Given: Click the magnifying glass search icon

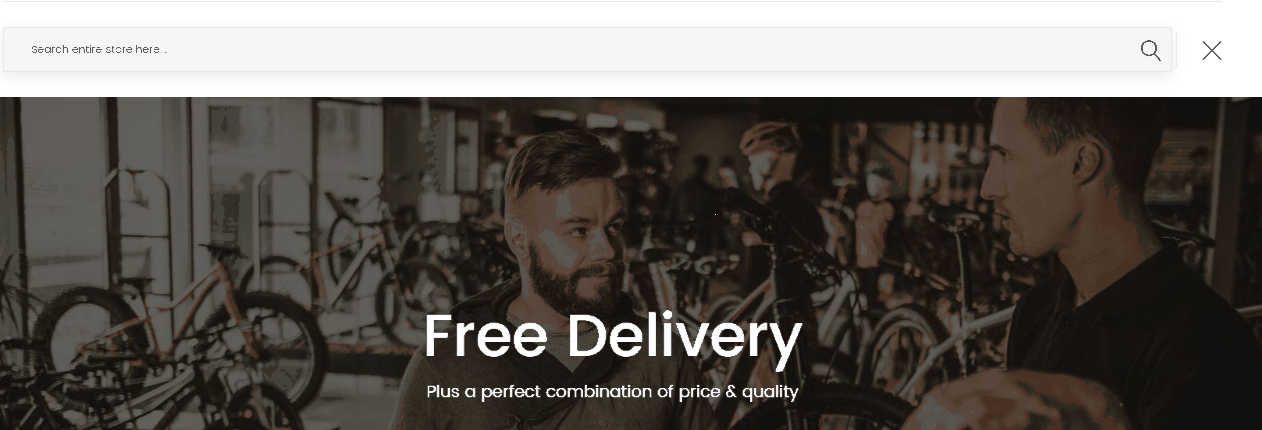Looking at the screenshot, I should pyautogui.click(x=1150, y=50).
